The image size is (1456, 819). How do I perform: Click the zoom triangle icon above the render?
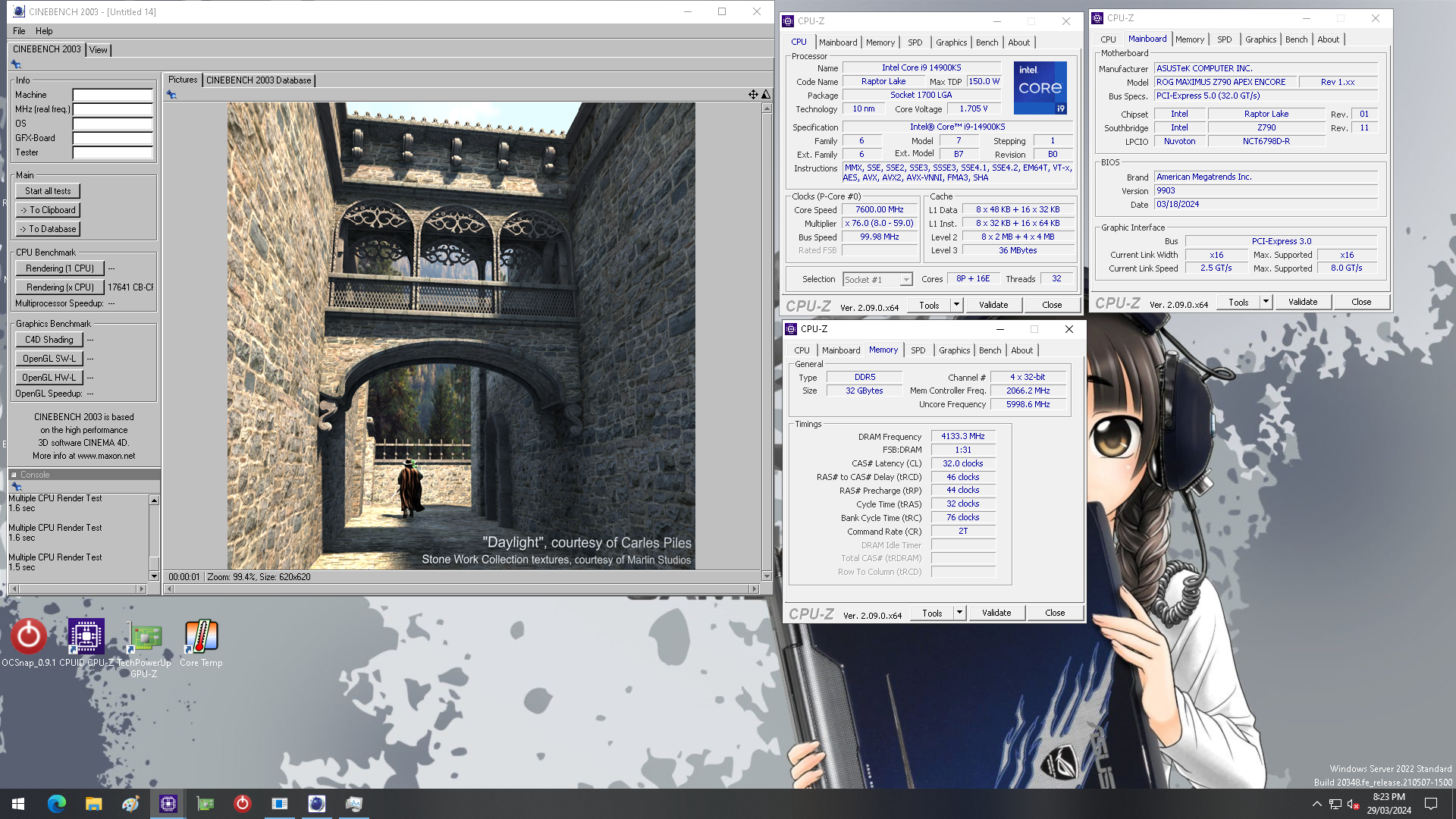coord(766,95)
